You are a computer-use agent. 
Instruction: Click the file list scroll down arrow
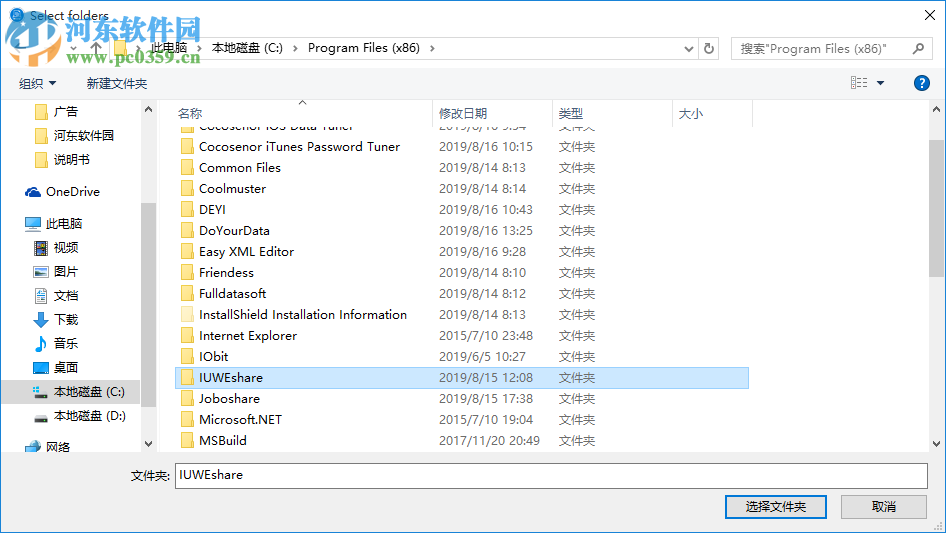click(936, 444)
